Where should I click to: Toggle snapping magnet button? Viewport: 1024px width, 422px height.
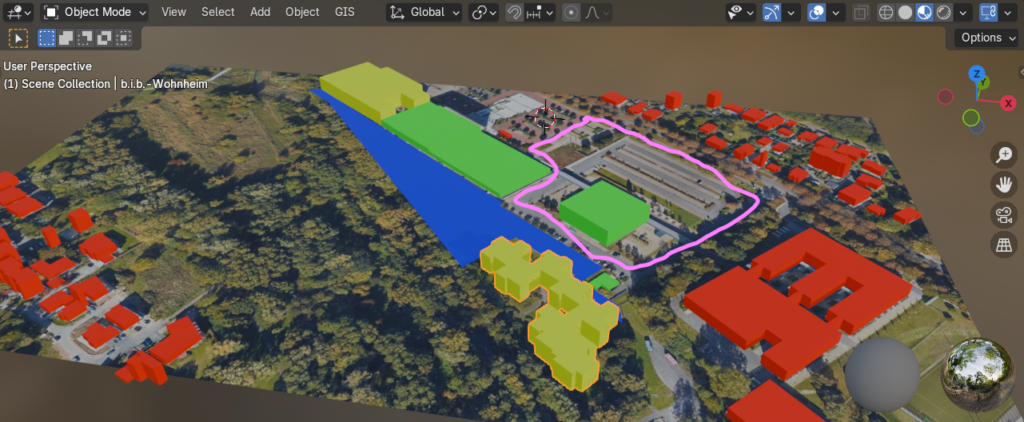[514, 12]
